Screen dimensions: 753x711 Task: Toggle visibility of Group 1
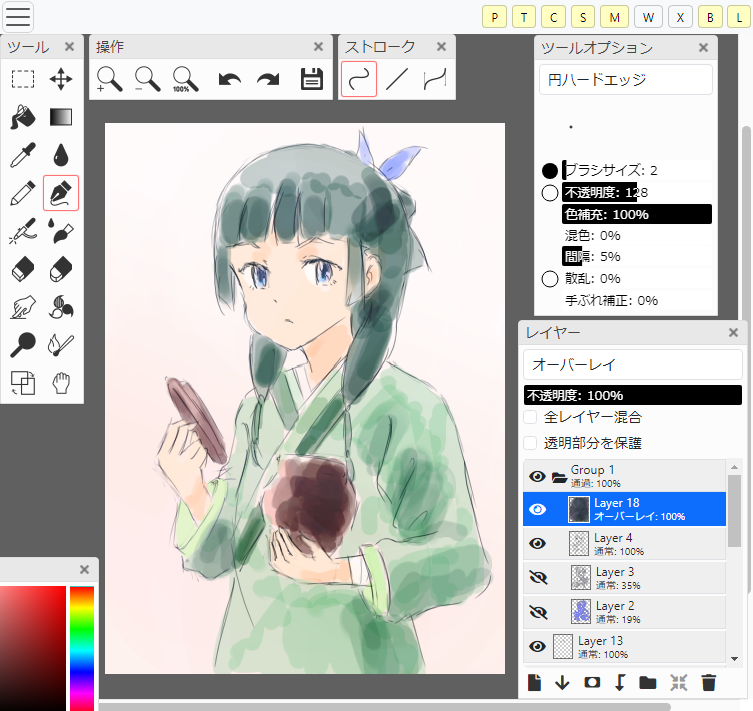tap(537, 476)
